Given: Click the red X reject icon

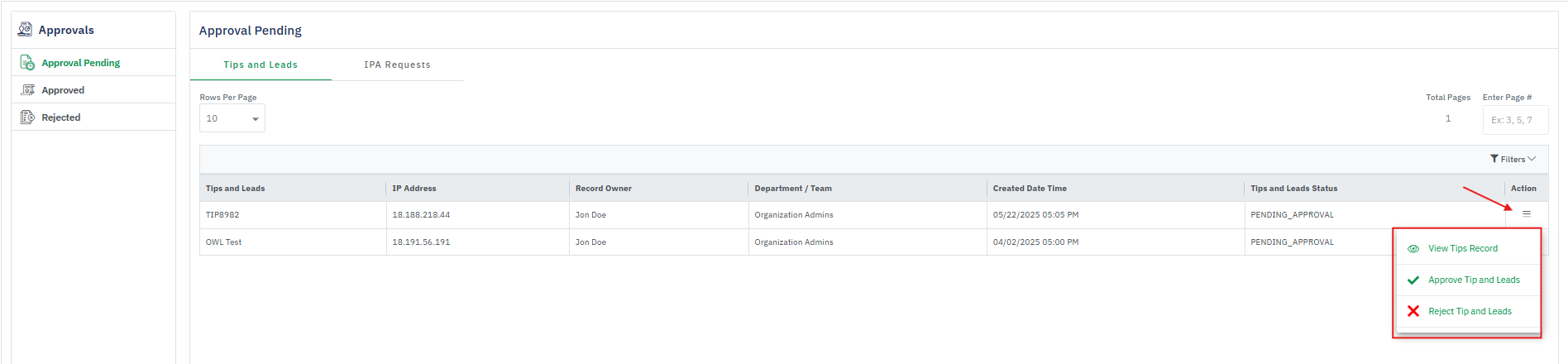Looking at the screenshot, I should (x=1413, y=312).
